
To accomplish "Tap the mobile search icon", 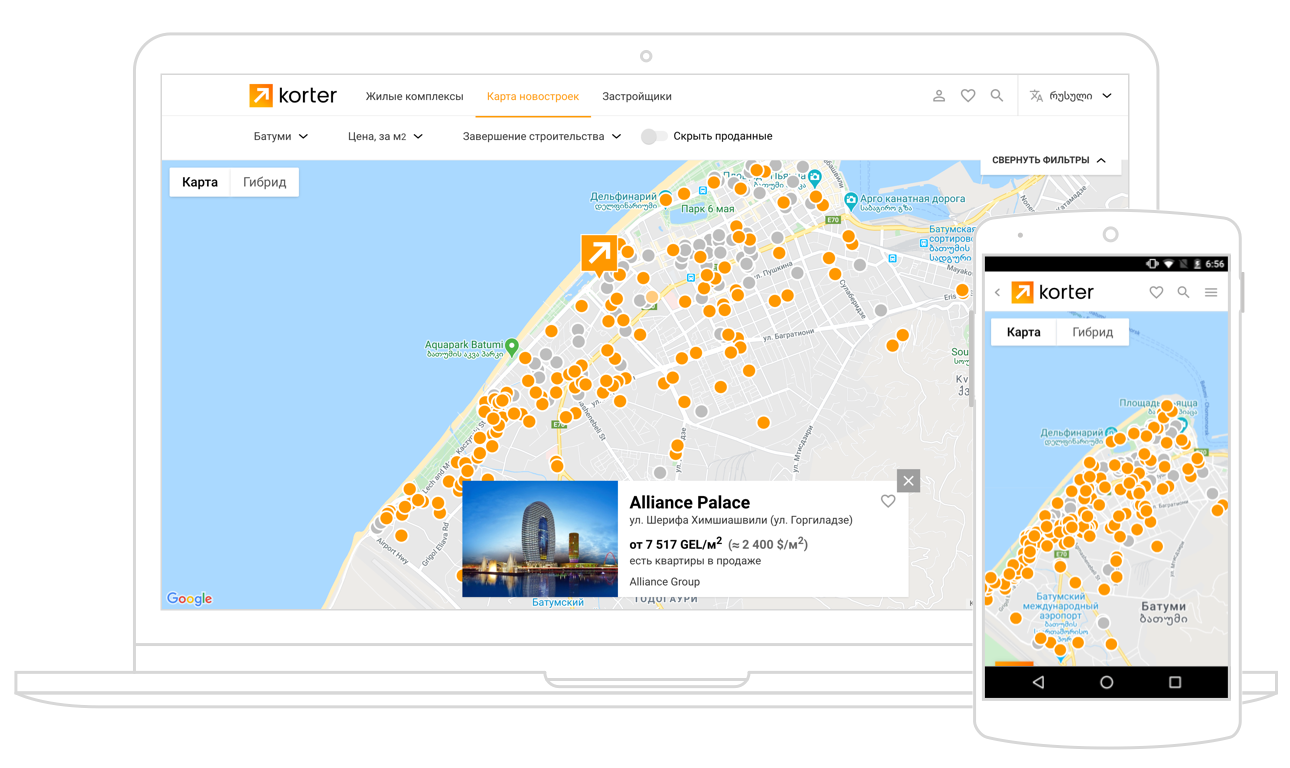I will [1183, 293].
